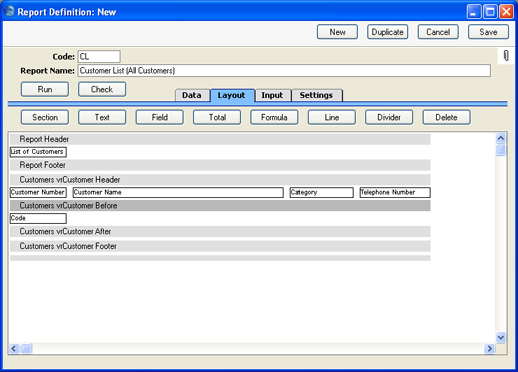Select the 'Customer Number' label box
This screenshot has width=518, height=372.
pos(38,192)
